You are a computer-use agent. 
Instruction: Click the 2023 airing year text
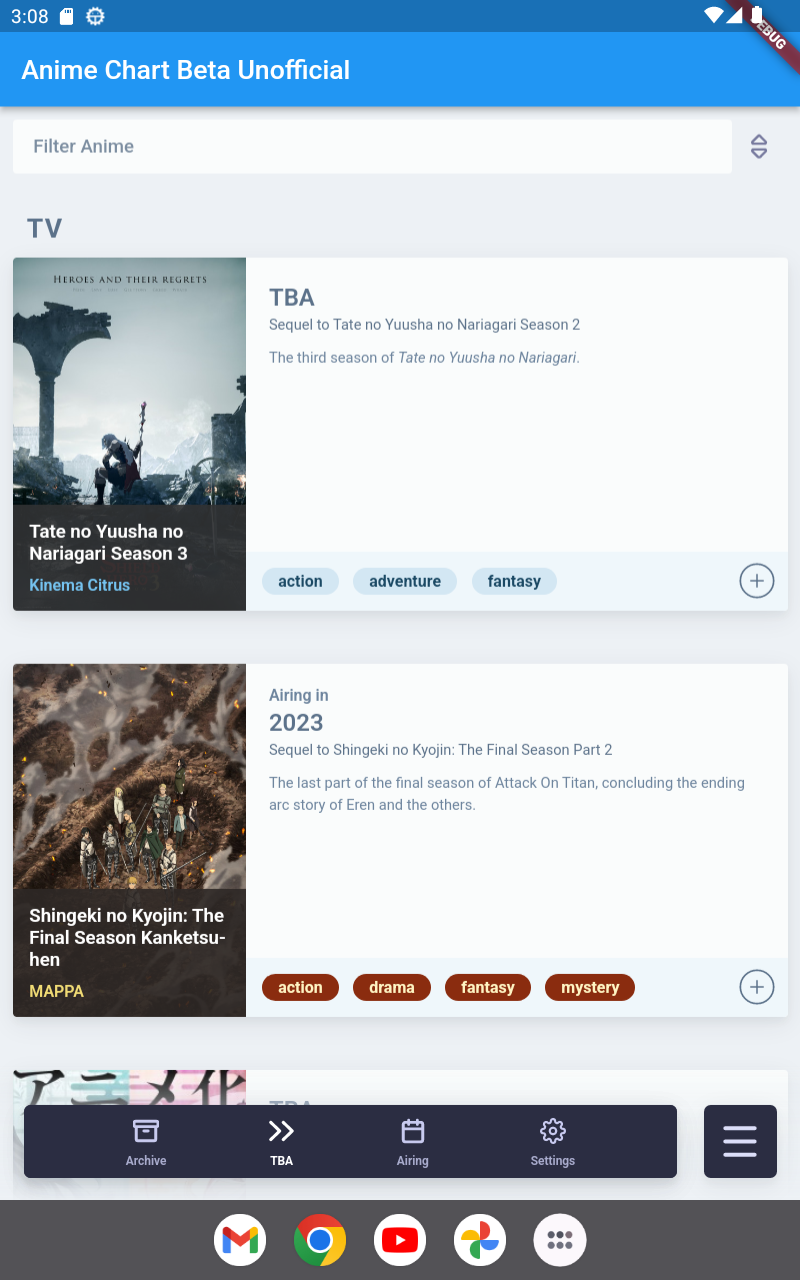pos(296,722)
